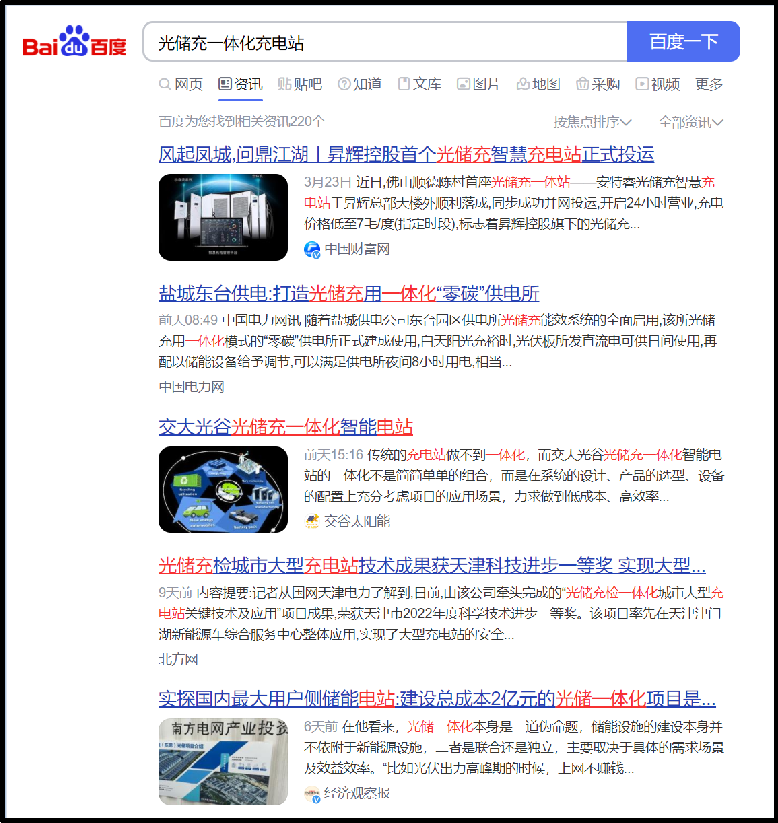
Task: Open the 按焦点排序 sort dropdown
Action: (592, 122)
